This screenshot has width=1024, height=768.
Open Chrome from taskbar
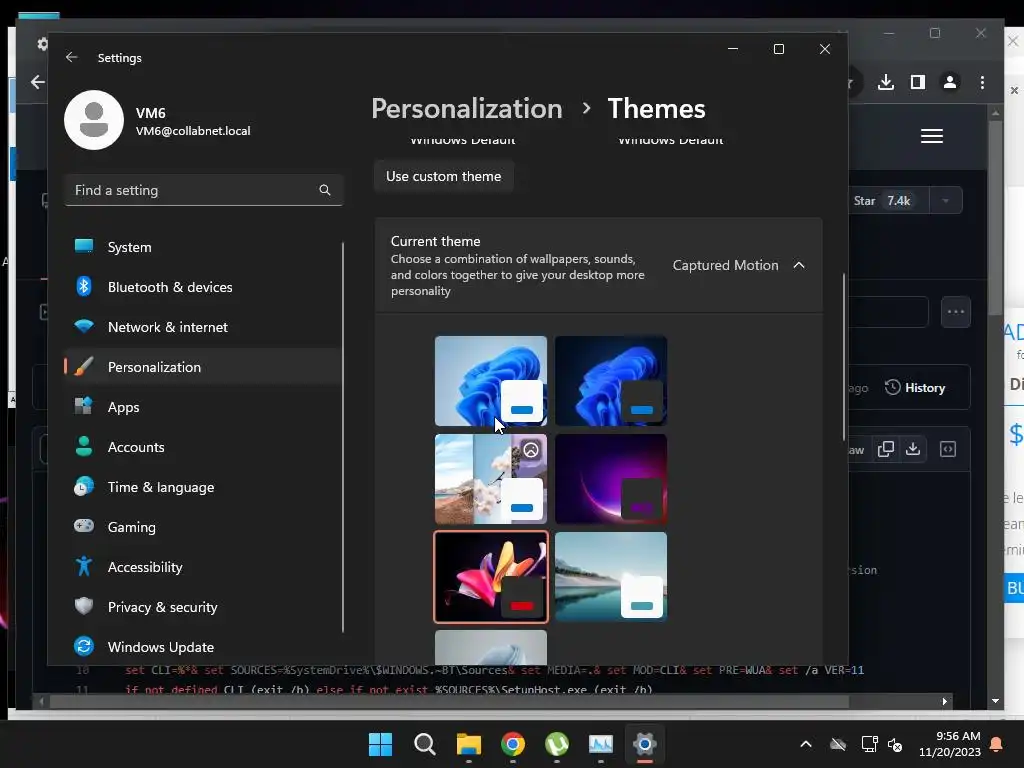(x=513, y=744)
